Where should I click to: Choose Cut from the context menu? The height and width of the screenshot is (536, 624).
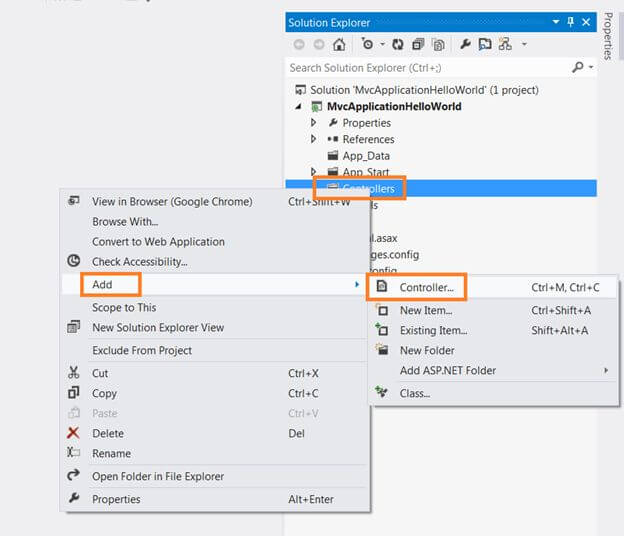[216, 373]
